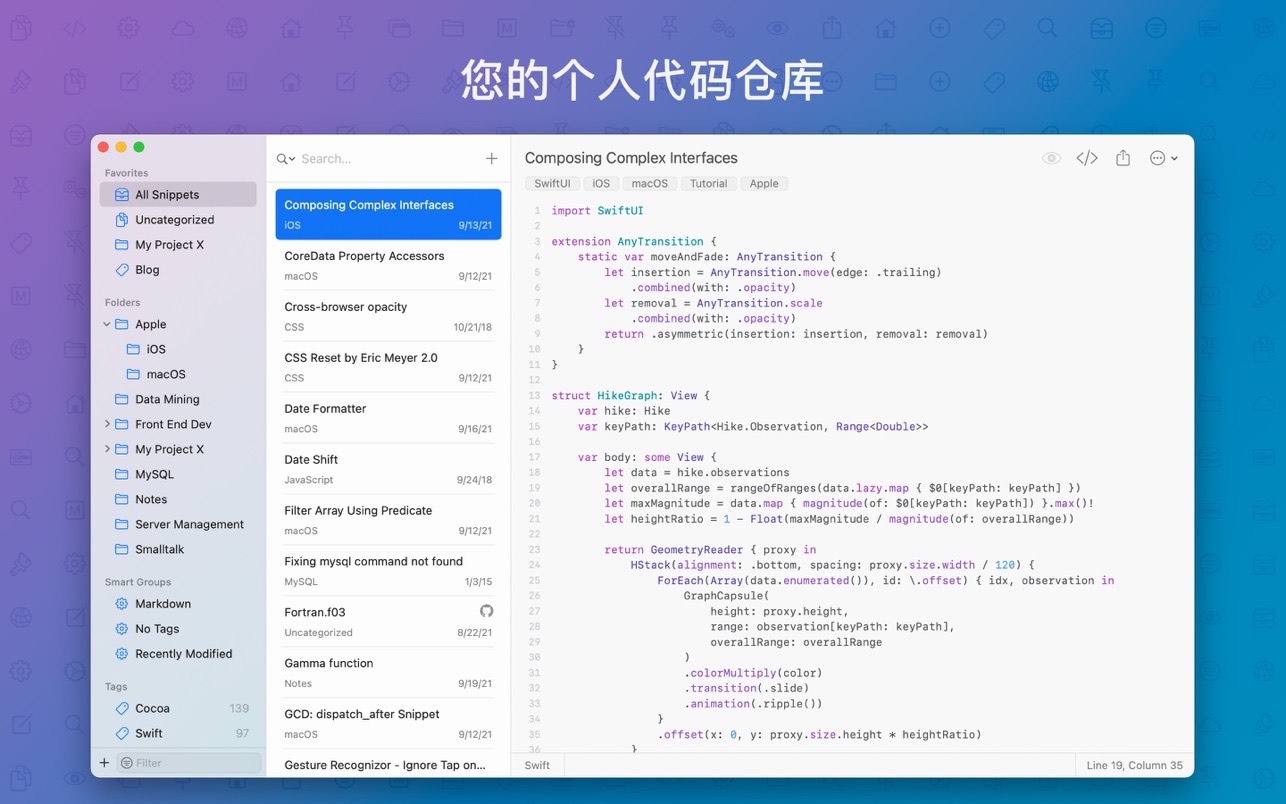This screenshot has width=1286, height=804.
Task: Click the All Snippets tray icon
Action: (121, 195)
